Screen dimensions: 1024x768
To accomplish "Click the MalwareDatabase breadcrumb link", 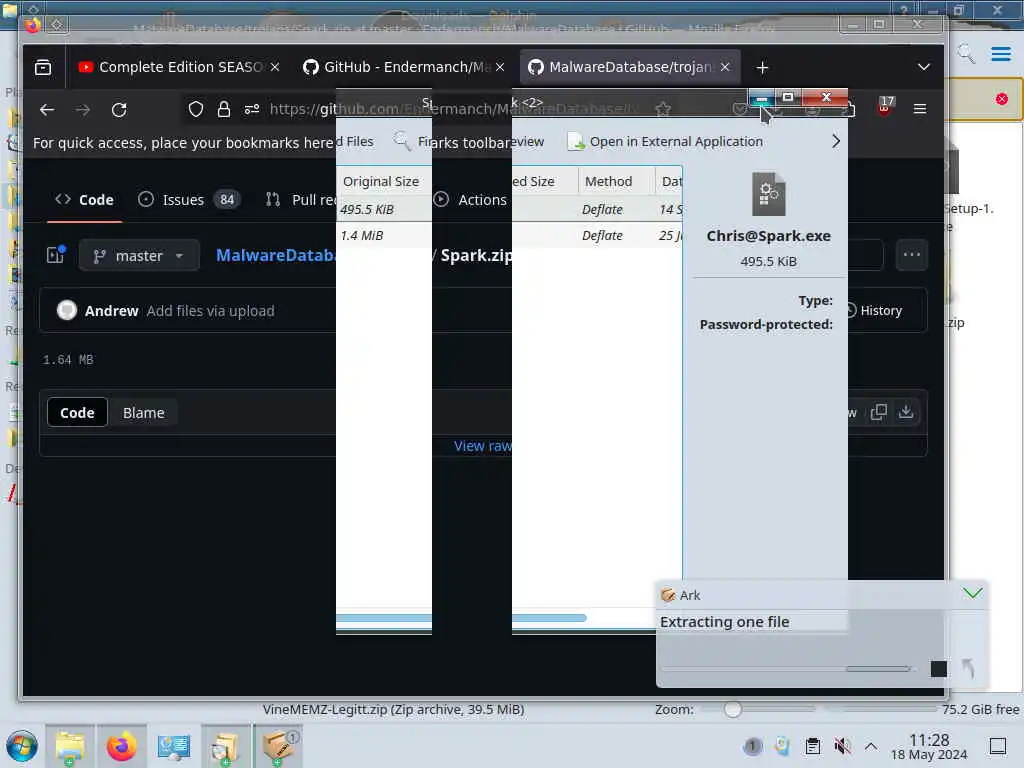I will coord(276,255).
